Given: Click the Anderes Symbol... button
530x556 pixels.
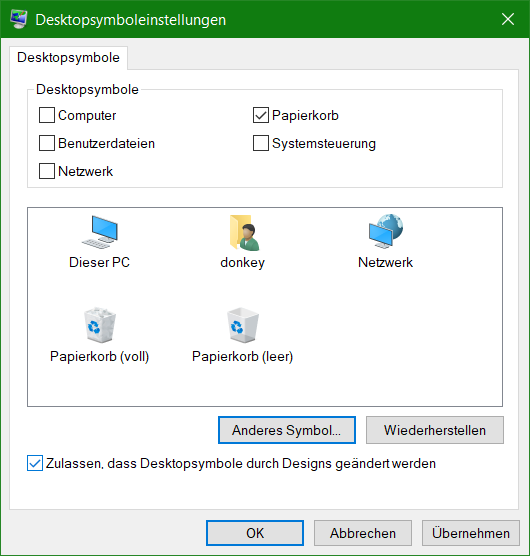Looking at the screenshot, I should coord(287,430).
